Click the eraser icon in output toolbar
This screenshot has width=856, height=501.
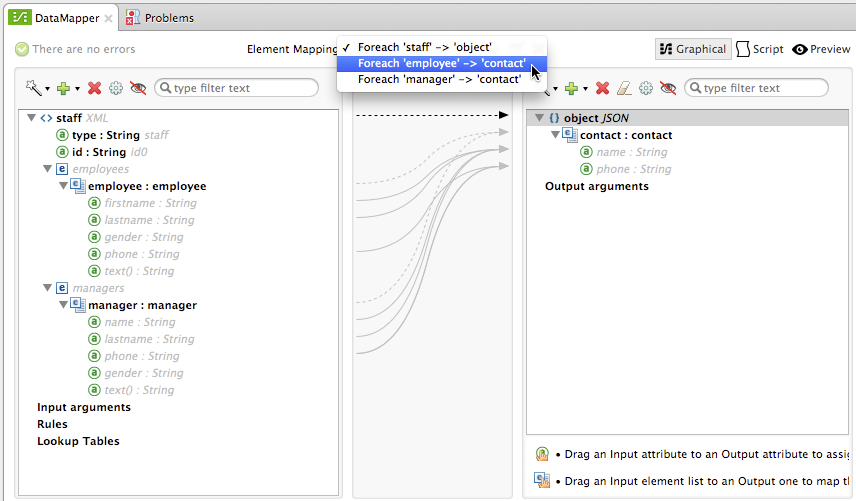(x=625, y=88)
